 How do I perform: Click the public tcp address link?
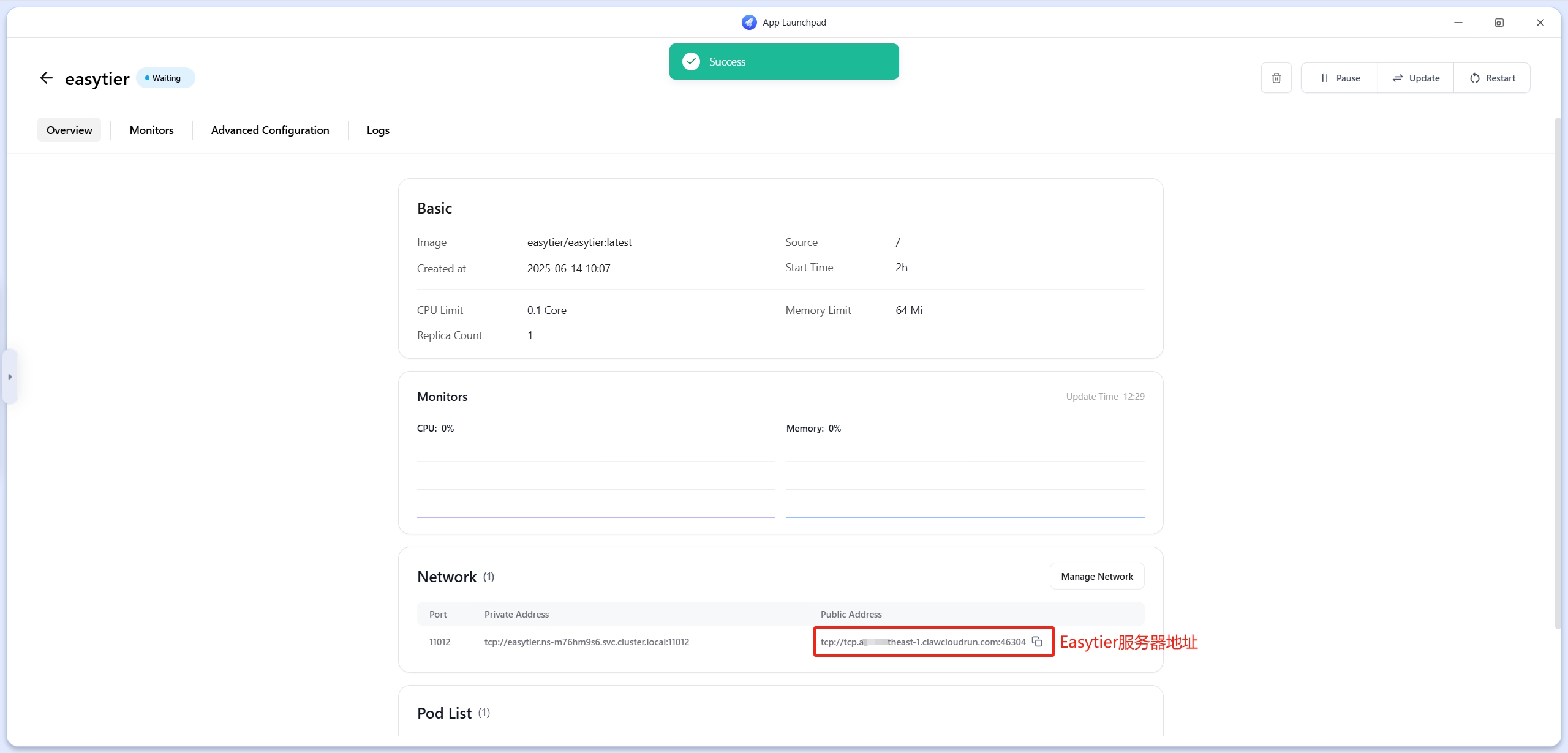(x=922, y=642)
